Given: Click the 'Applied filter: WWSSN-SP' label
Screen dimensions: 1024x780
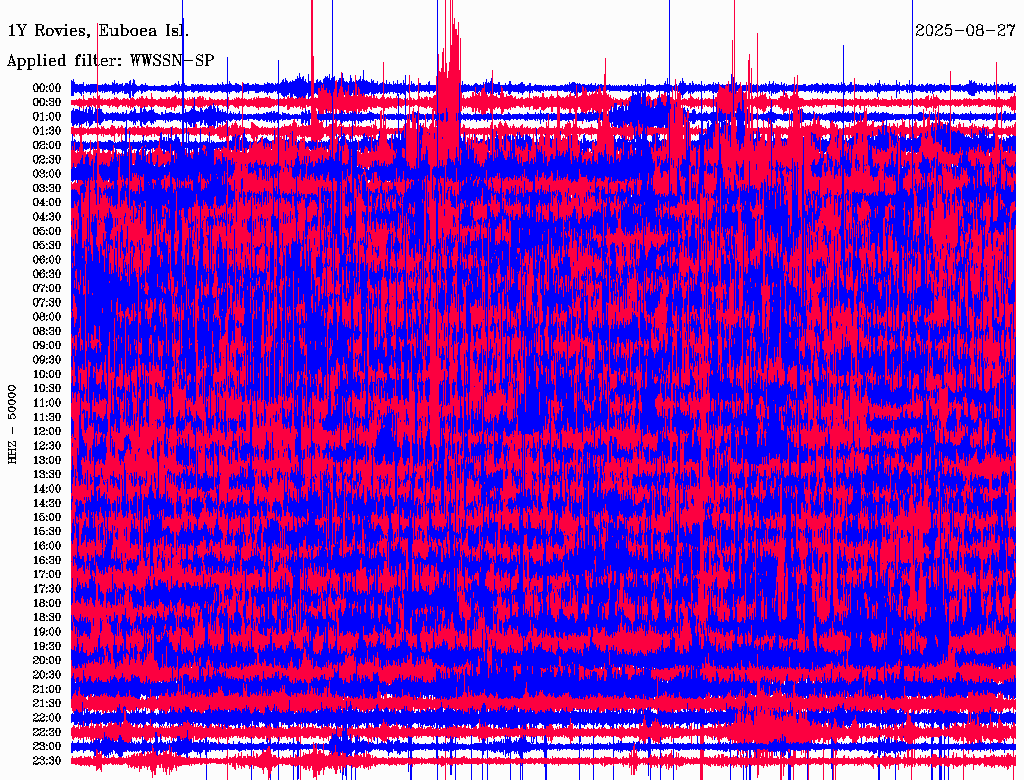Looking at the screenshot, I should [x=110, y=61].
